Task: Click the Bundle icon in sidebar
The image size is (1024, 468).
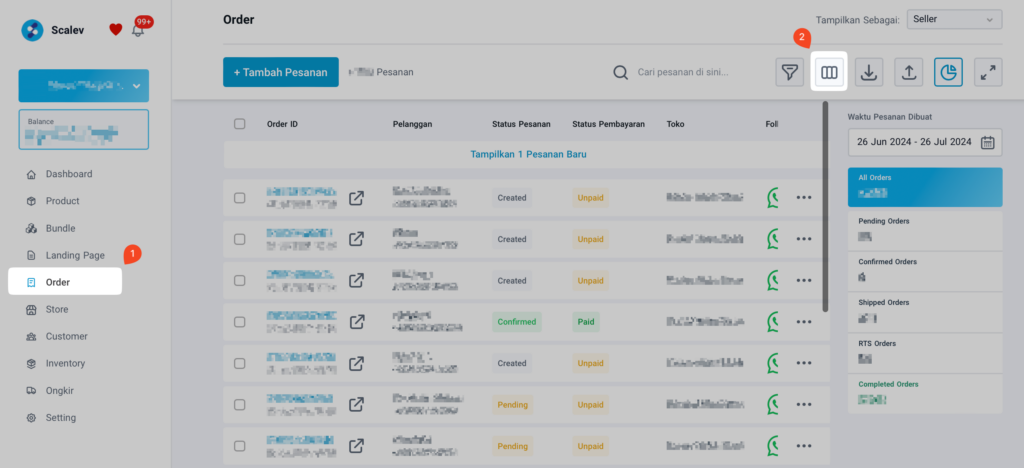Action: 31,228
